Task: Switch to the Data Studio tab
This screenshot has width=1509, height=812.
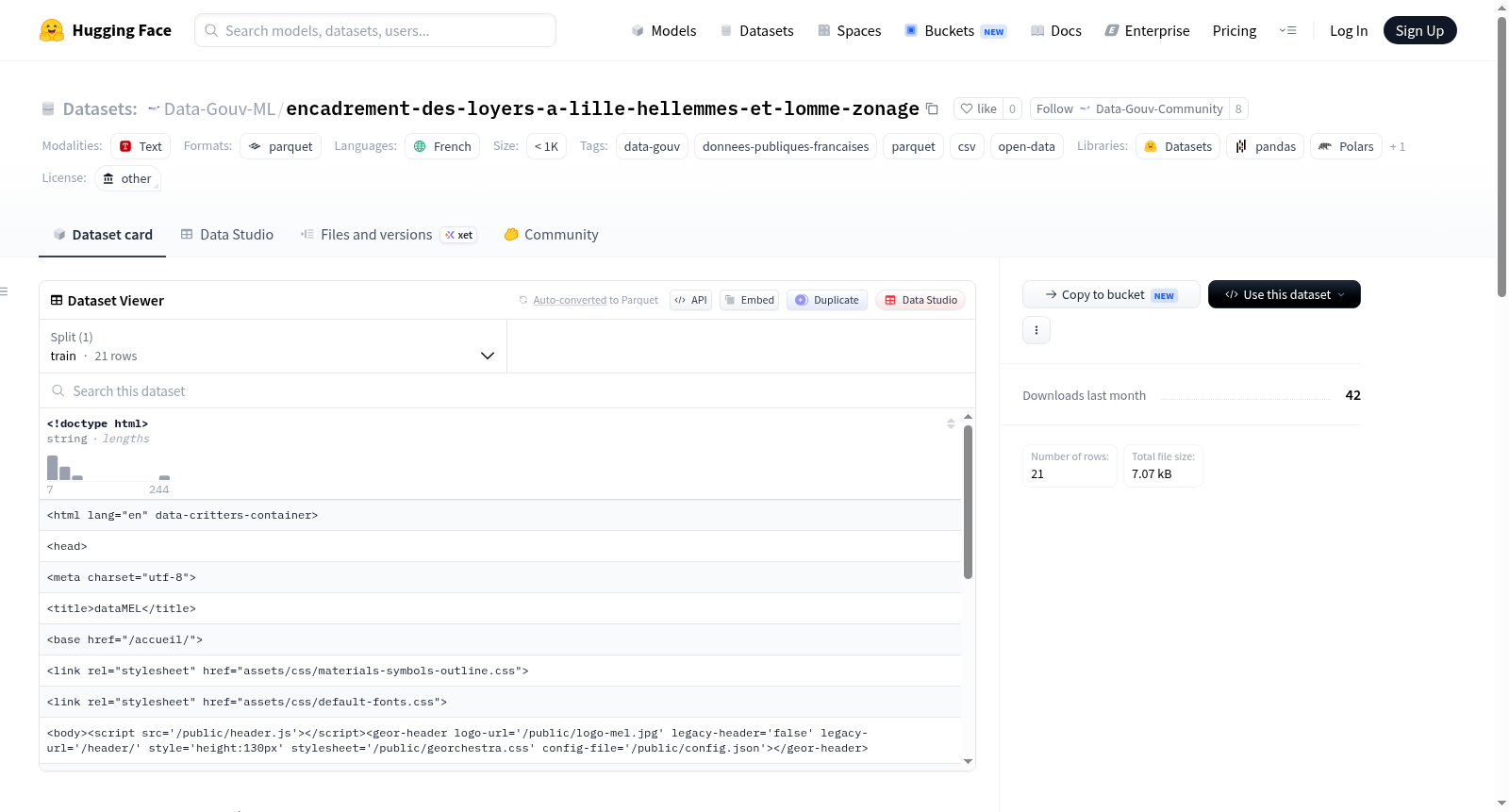Action: tap(226, 235)
